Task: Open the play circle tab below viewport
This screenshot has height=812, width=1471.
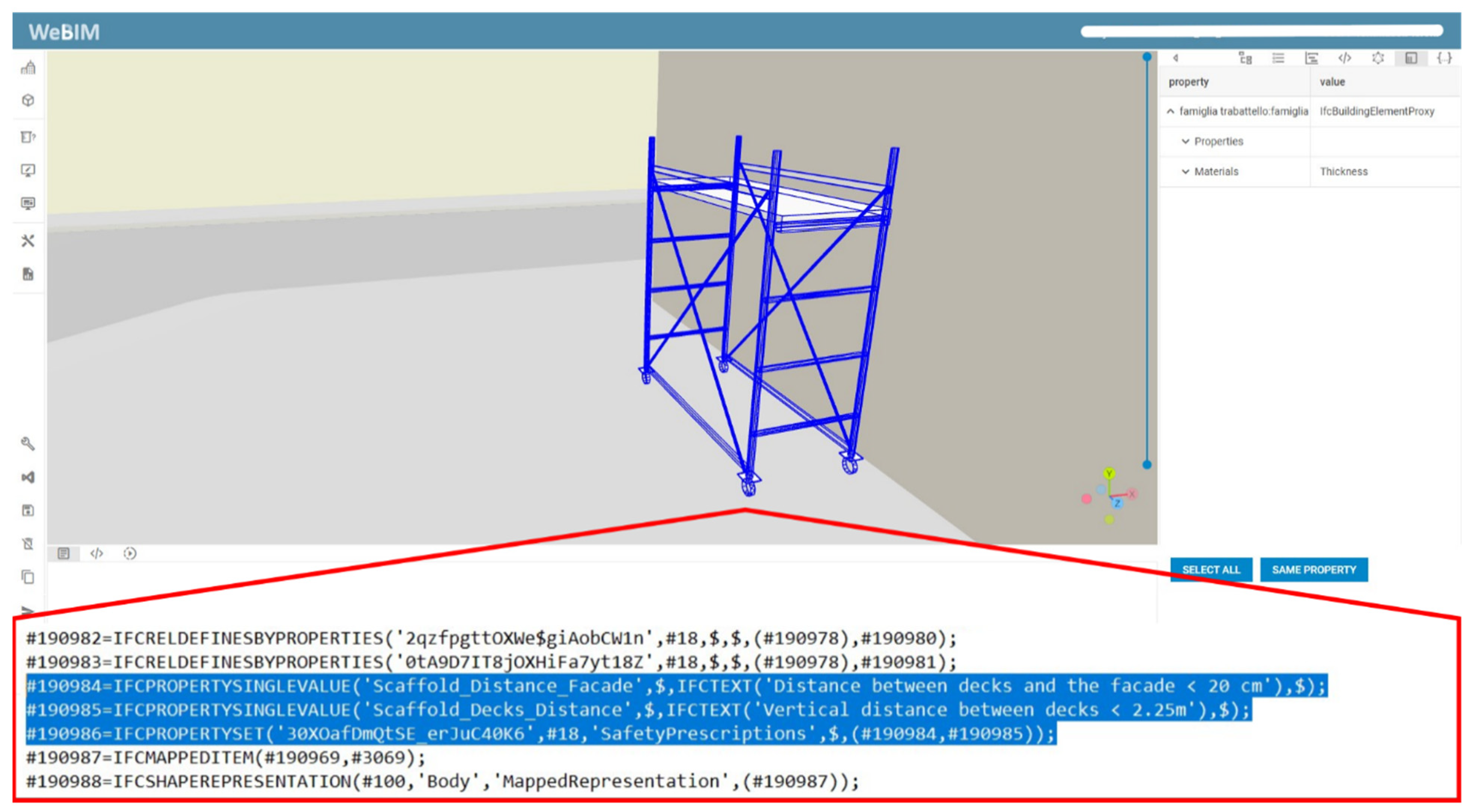Action: pyautogui.click(x=130, y=553)
